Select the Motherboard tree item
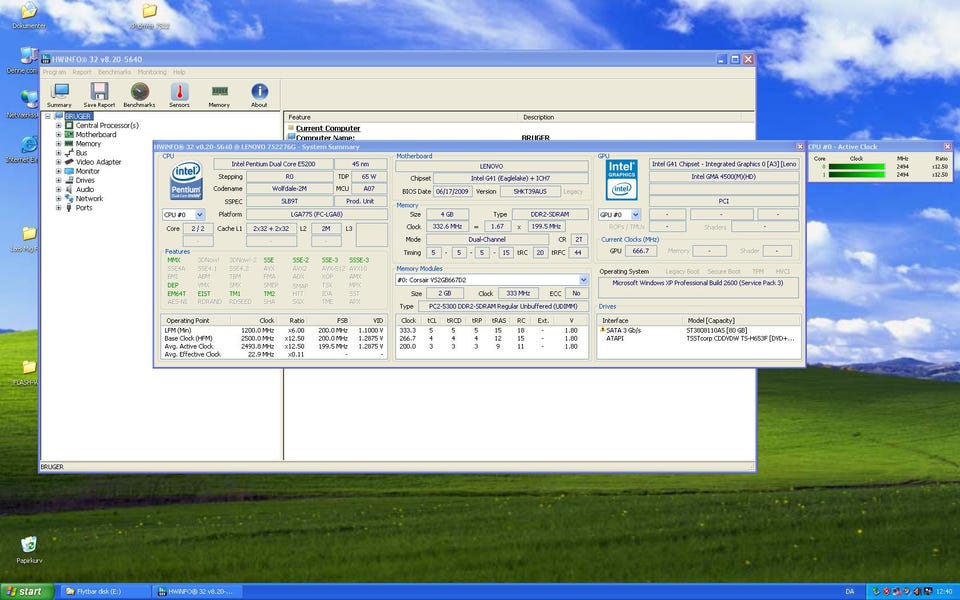Viewport: 960px width, 600px height. click(x=96, y=135)
